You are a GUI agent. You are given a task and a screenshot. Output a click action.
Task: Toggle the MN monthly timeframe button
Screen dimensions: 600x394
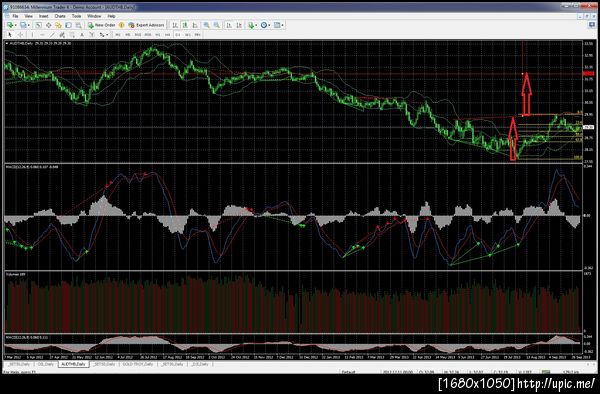coord(197,35)
